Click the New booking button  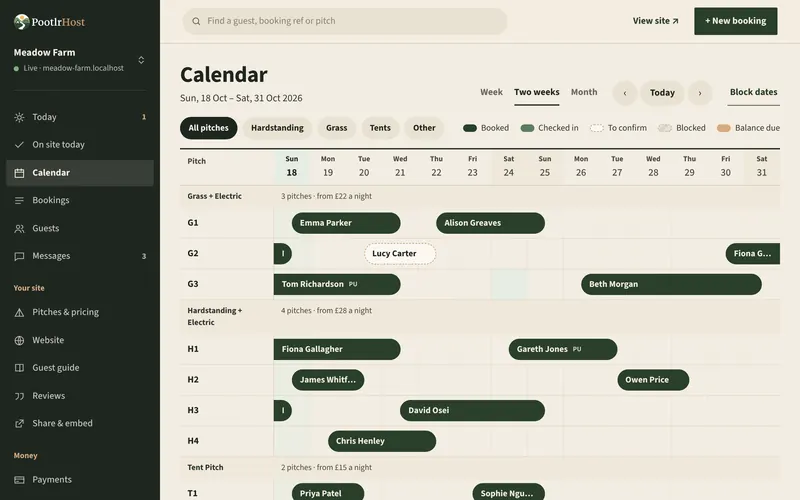(x=736, y=21)
